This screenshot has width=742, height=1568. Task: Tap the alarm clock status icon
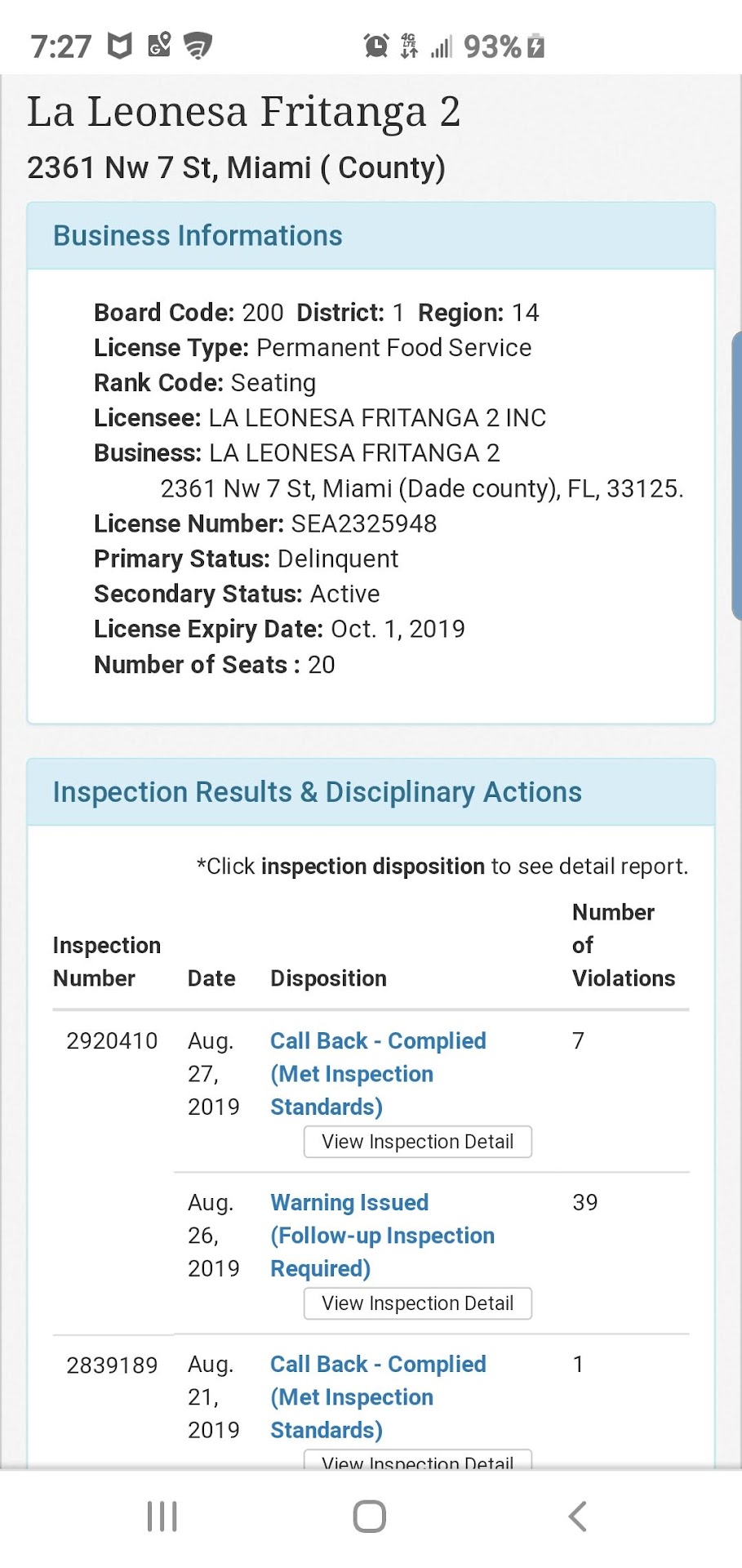(375, 46)
